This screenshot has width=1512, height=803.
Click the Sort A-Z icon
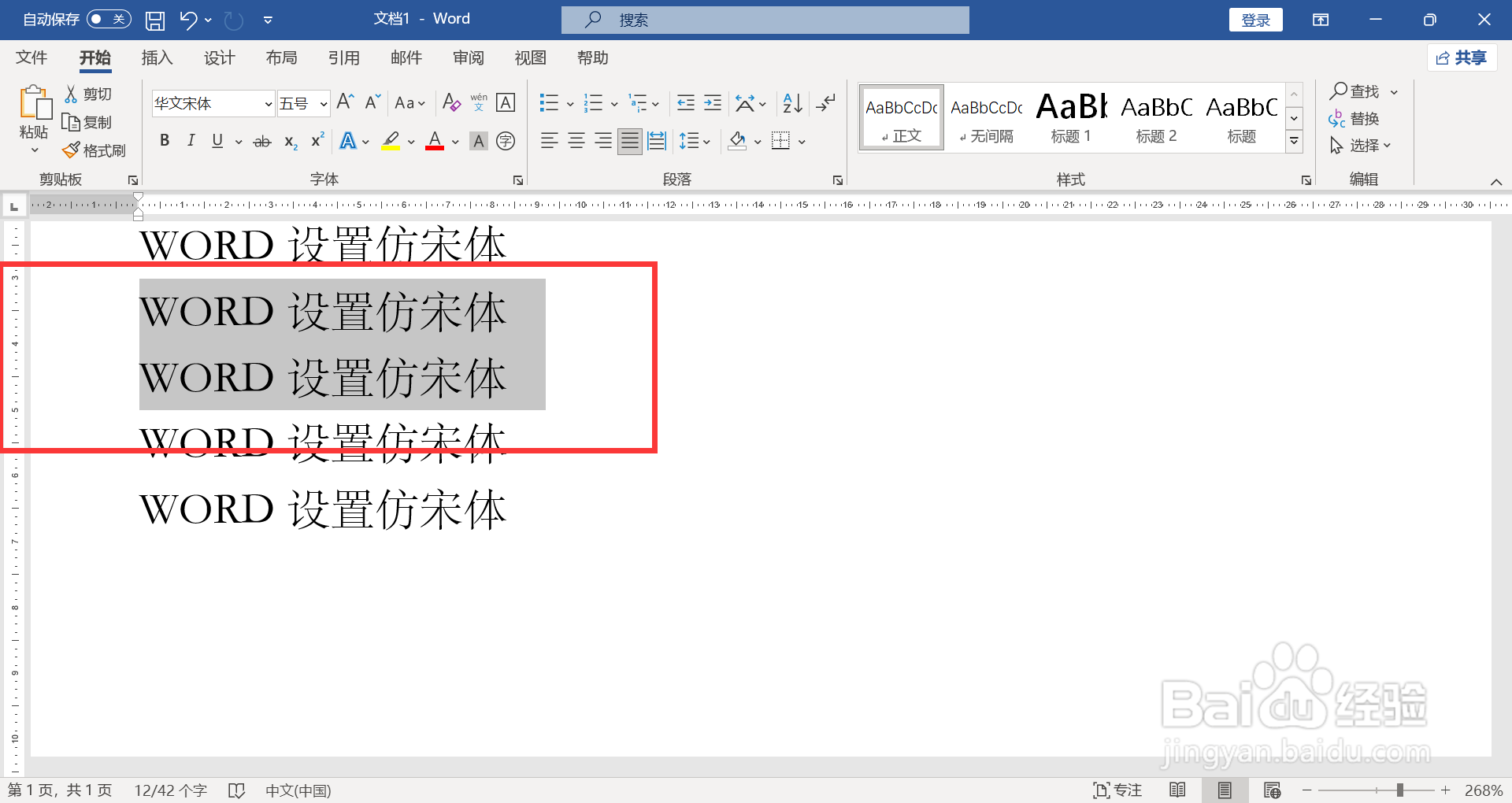[793, 102]
